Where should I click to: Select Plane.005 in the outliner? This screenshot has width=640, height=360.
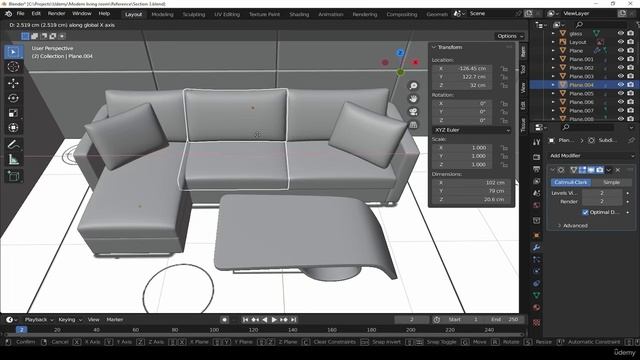point(581,93)
